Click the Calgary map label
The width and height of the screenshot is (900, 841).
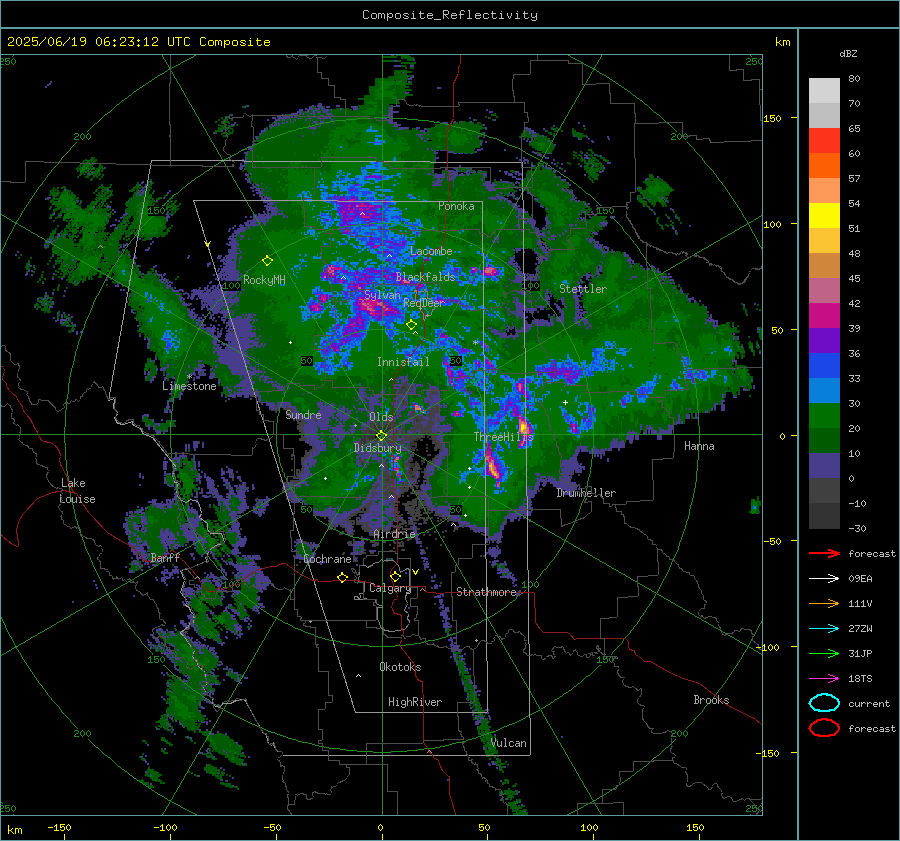click(390, 588)
